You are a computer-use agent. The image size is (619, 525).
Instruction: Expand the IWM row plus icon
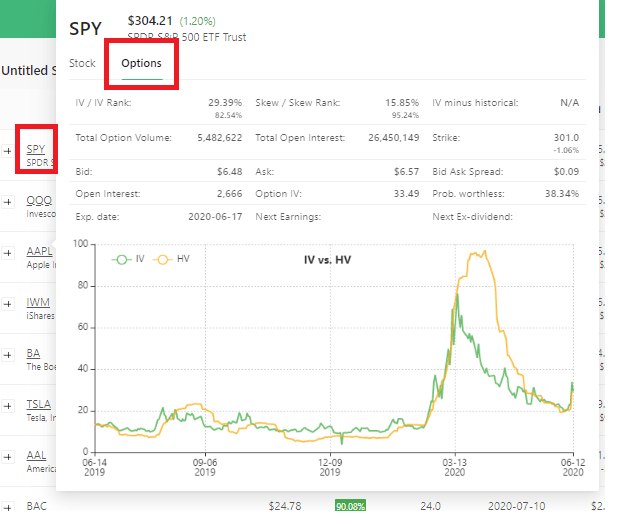coord(8,304)
